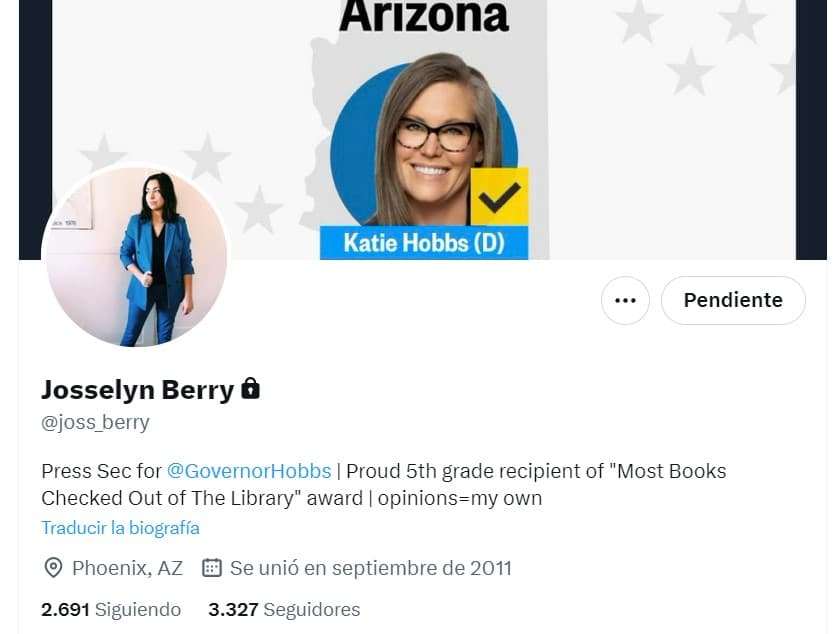This screenshot has width=840, height=634.
Task: Click the Phoenix, AZ location text
Action: coord(128,568)
